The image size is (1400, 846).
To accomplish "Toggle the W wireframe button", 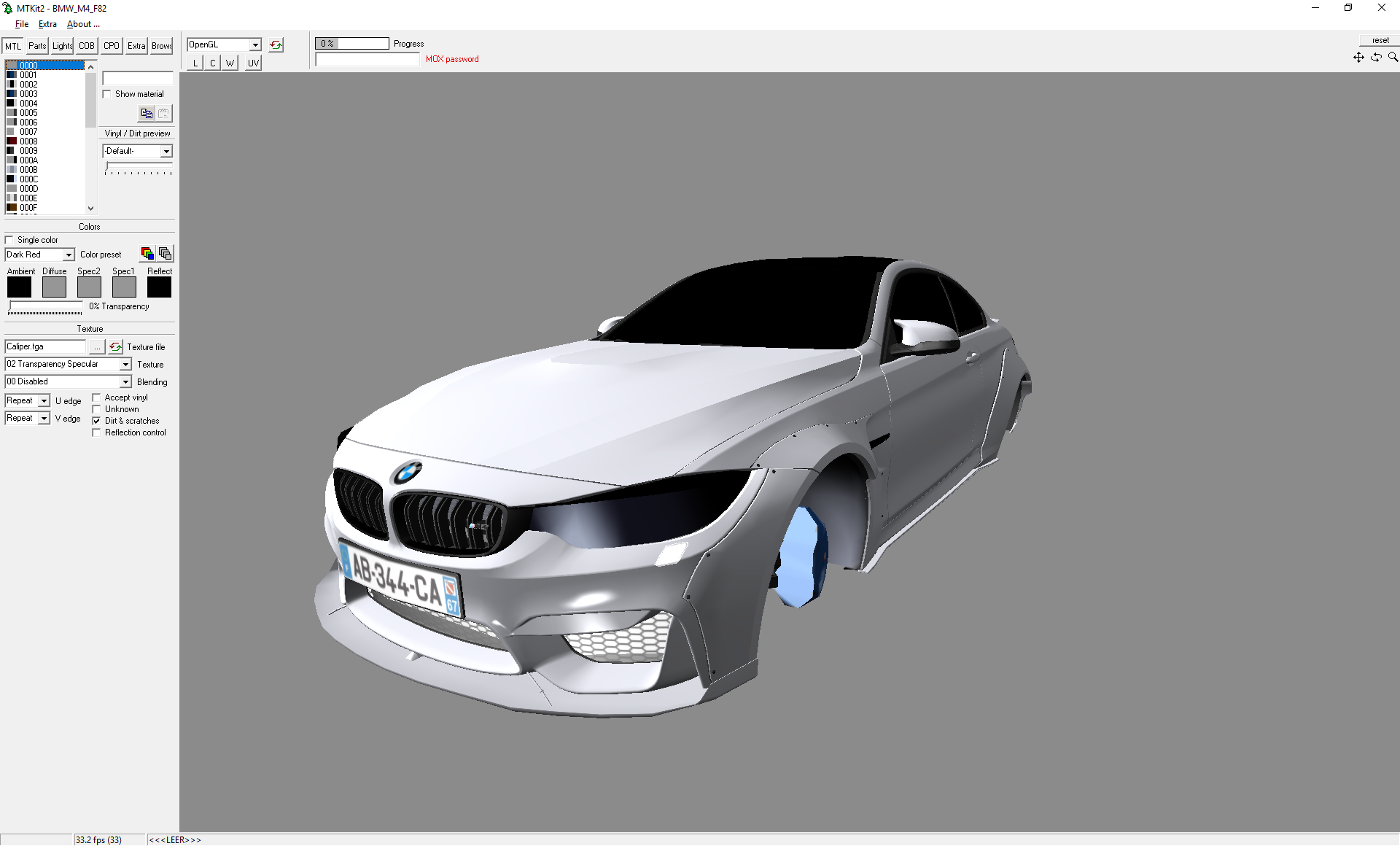I will (230, 63).
